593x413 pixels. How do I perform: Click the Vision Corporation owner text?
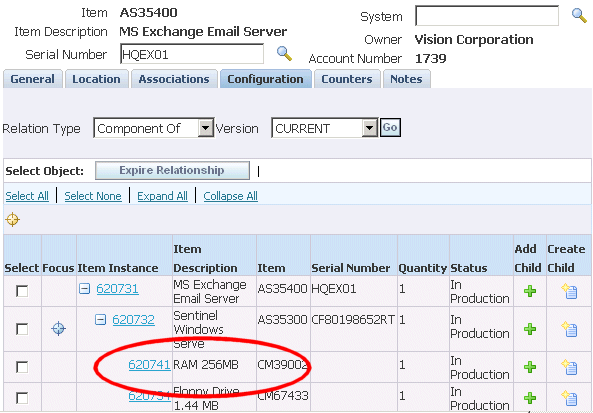[474, 39]
